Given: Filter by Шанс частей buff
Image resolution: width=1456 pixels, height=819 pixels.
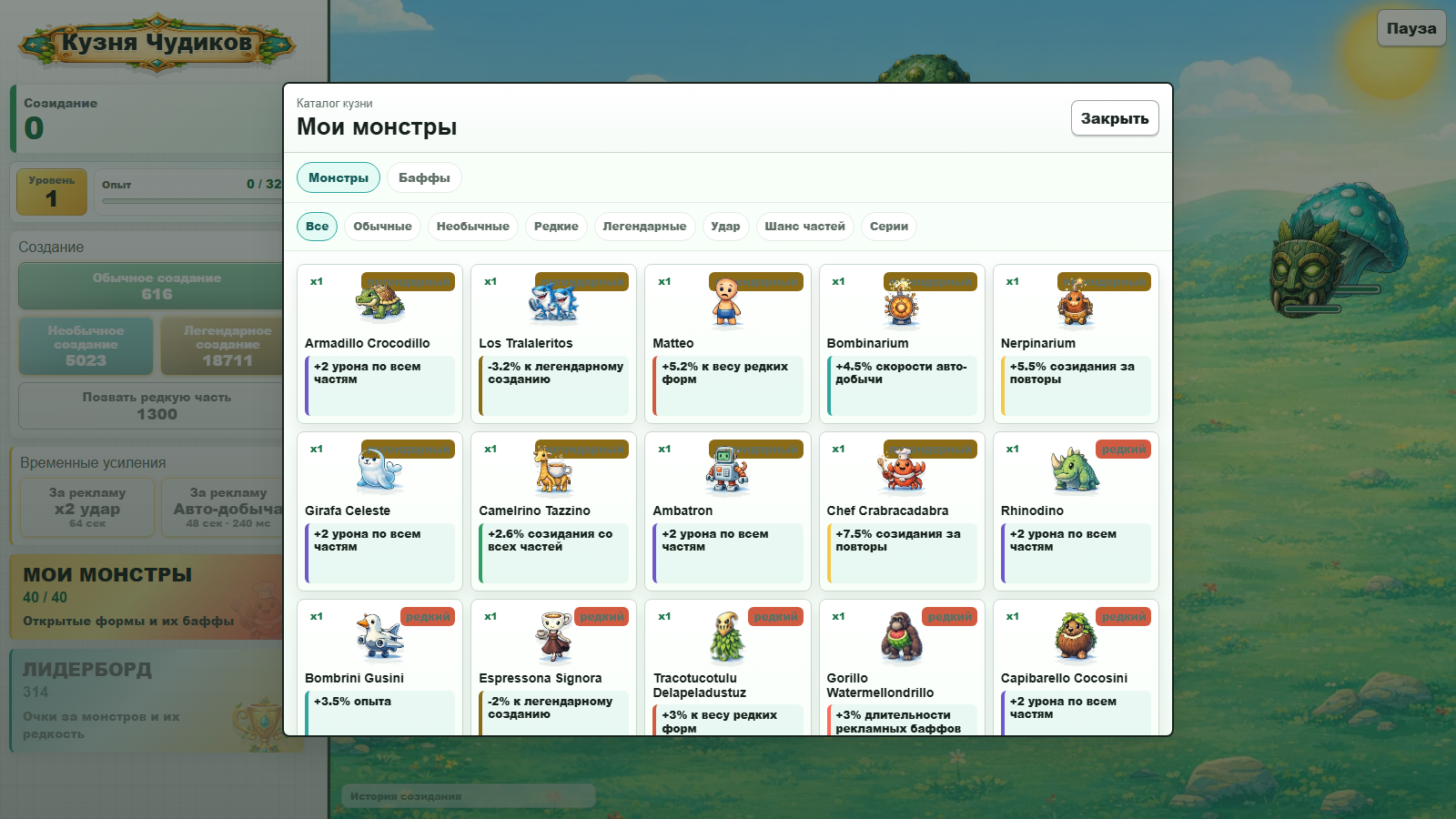Looking at the screenshot, I should (x=804, y=227).
